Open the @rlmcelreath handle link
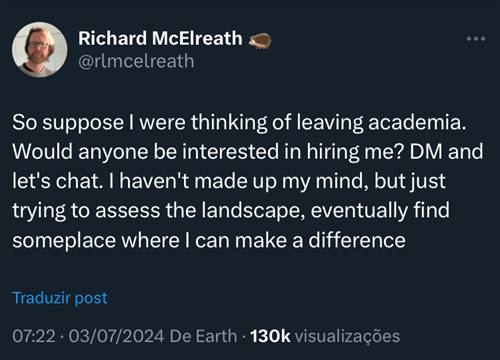500x360 pixels. [136, 61]
